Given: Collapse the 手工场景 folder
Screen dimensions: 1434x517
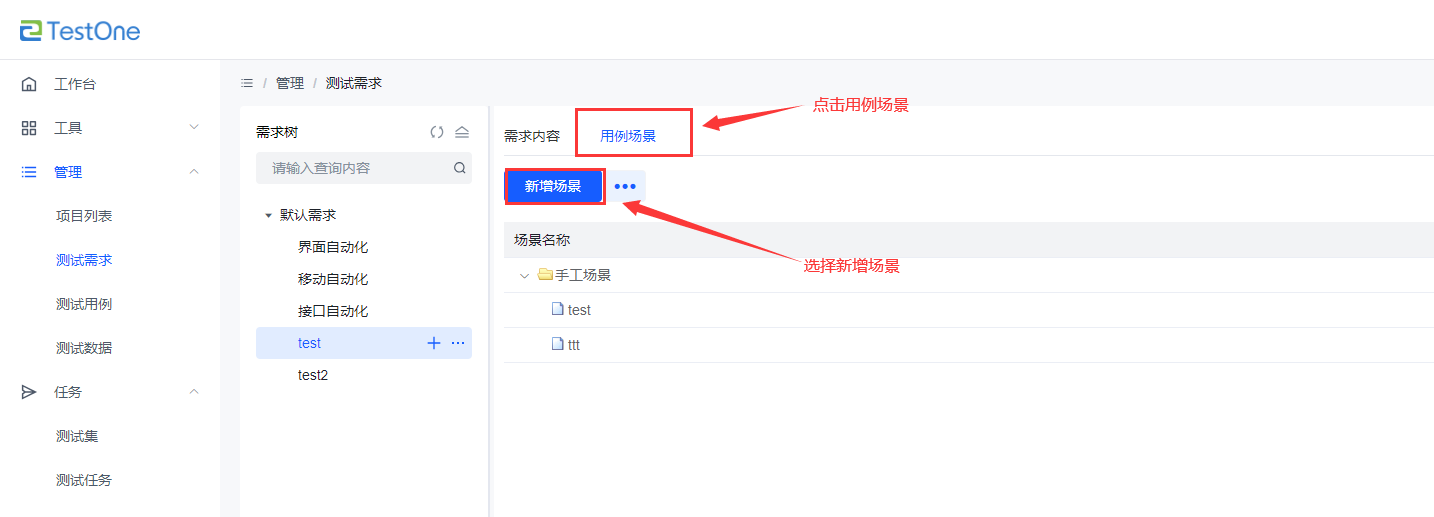Looking at the screenshot, I should pyautogui.click(x=524, y=275).
